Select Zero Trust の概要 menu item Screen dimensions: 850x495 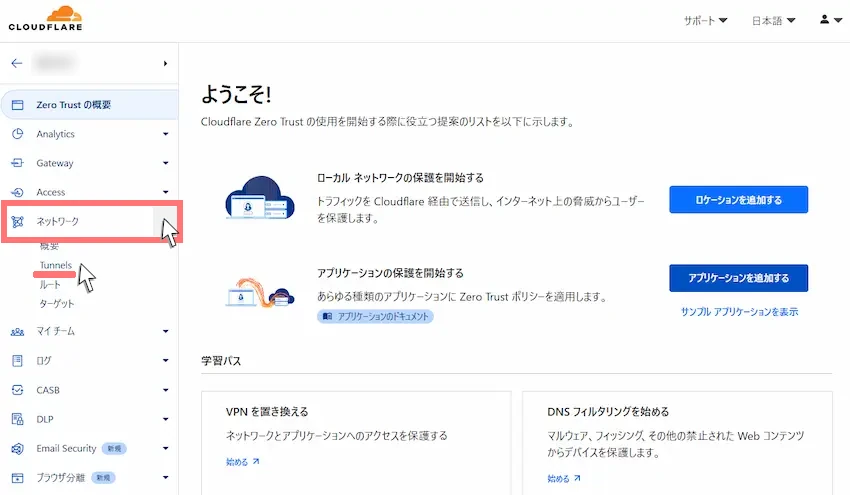click(x=89, y=105)
